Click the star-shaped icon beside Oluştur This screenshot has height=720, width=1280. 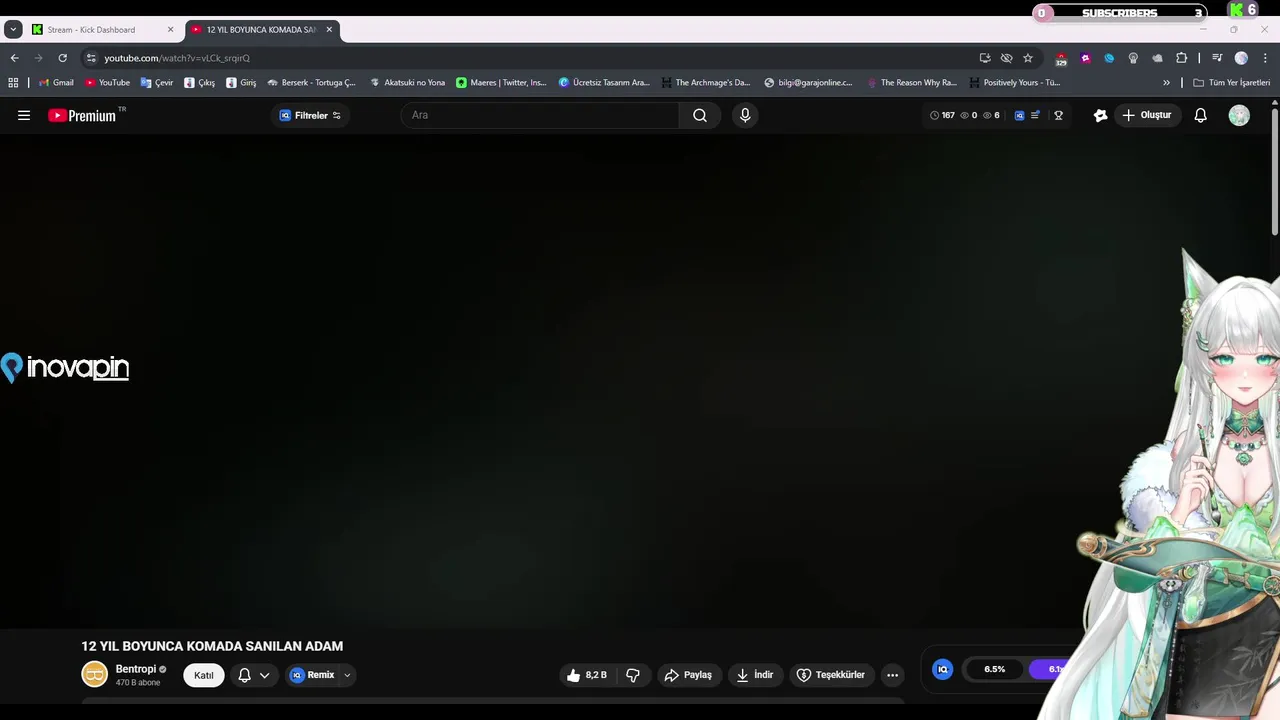tap(1100, 115)
